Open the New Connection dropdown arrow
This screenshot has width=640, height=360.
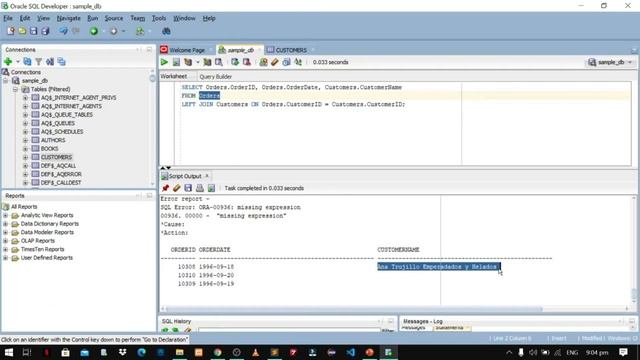point(18,62)
